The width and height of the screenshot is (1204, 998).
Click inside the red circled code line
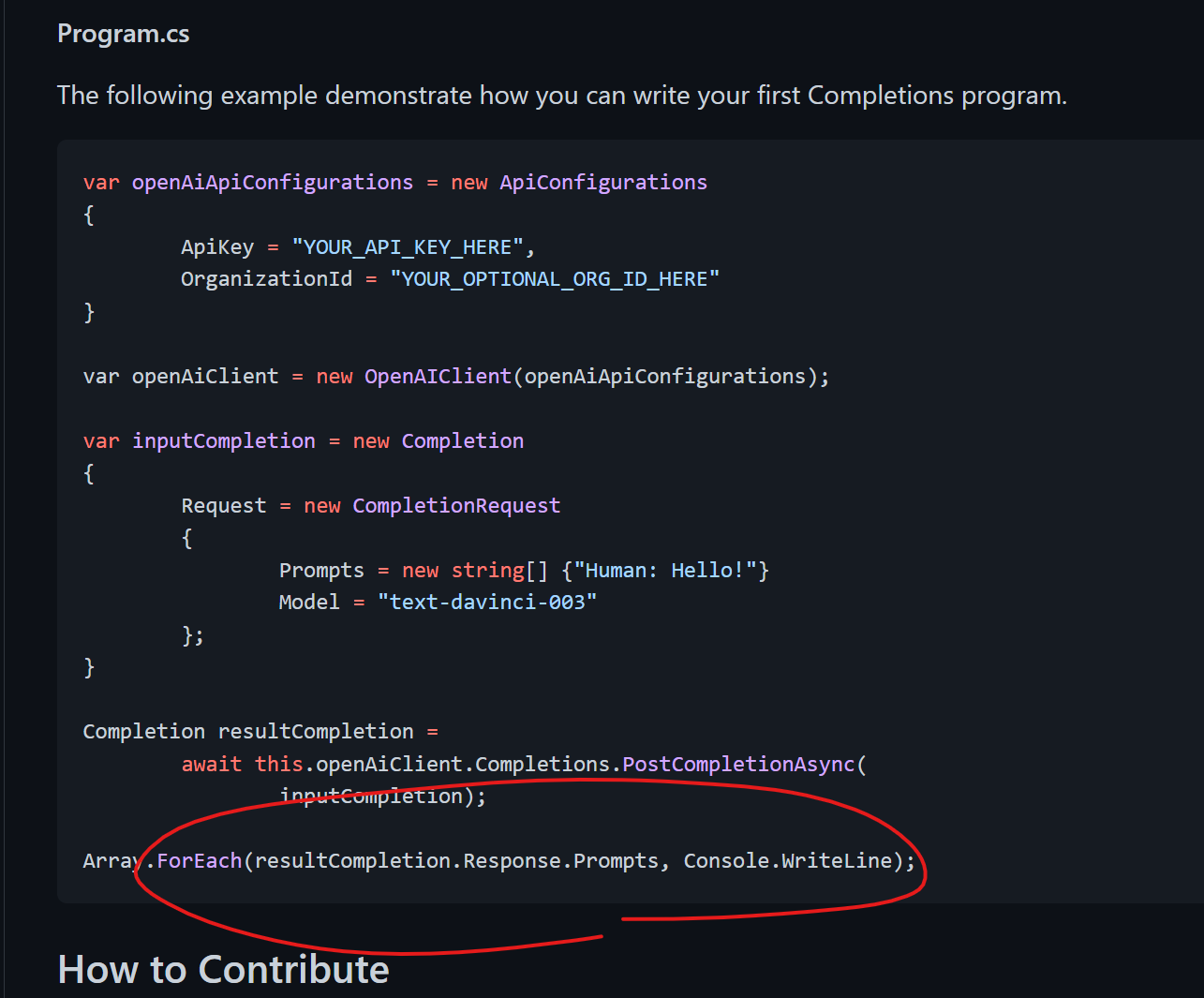coord(497,860)
